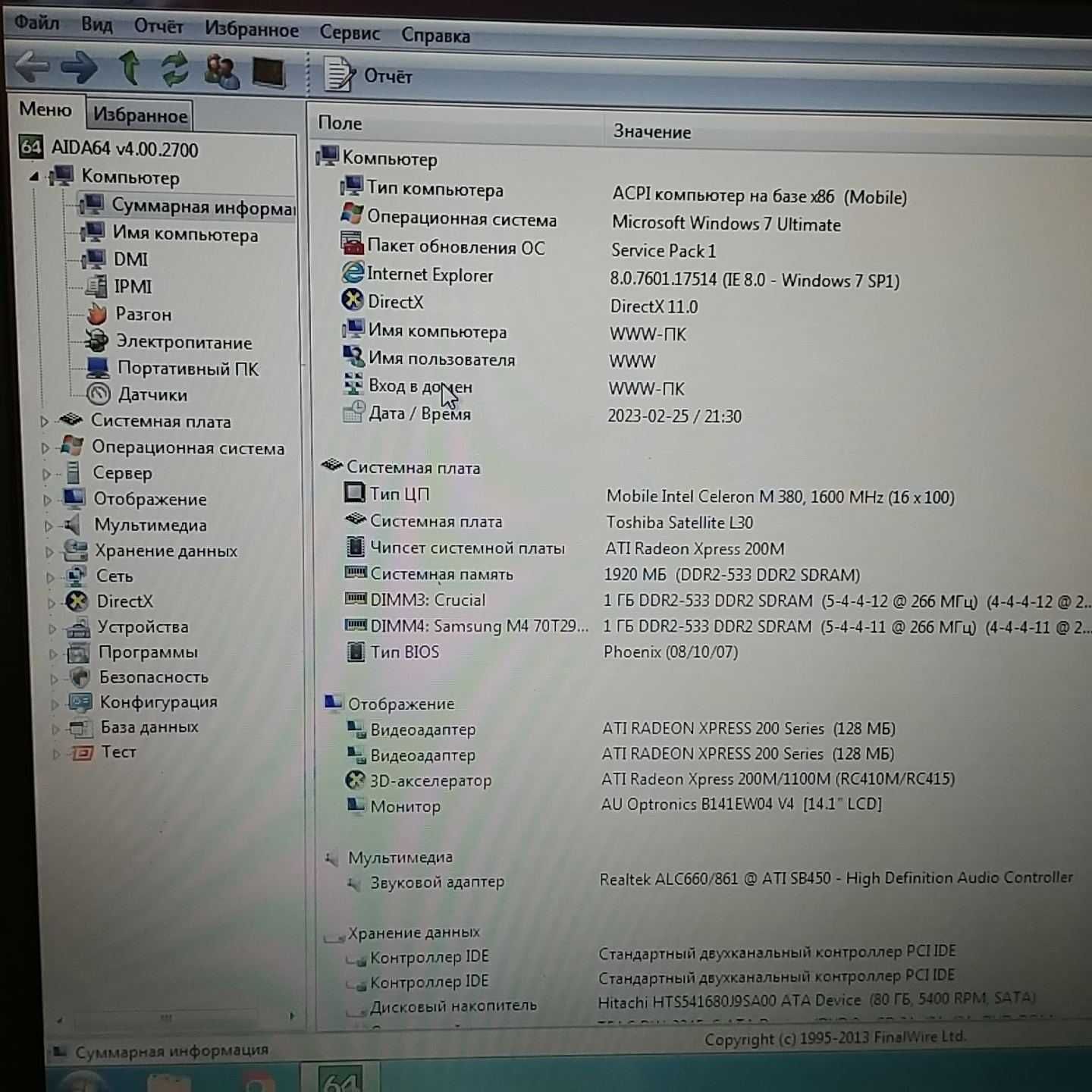The height and width of the screenshot is (1092, 1092).
Task: Click the Windows Start button
Action: pyautogui.click(x=82, y=1081)
